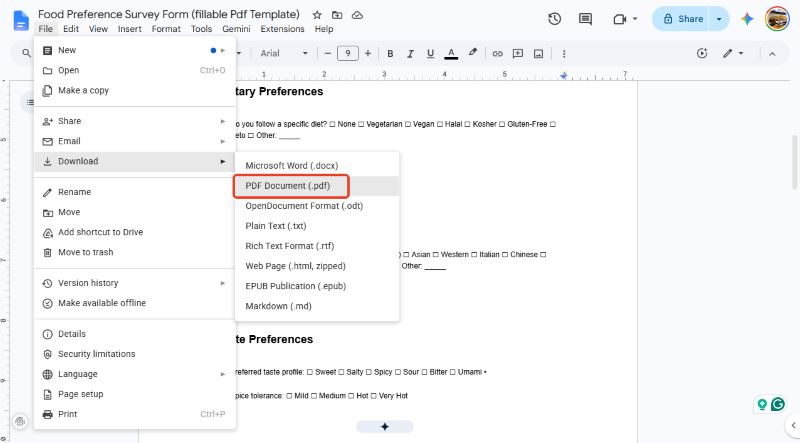Choose Open from the File menu
Screen dimensions: 800x443
click(135, 70)
